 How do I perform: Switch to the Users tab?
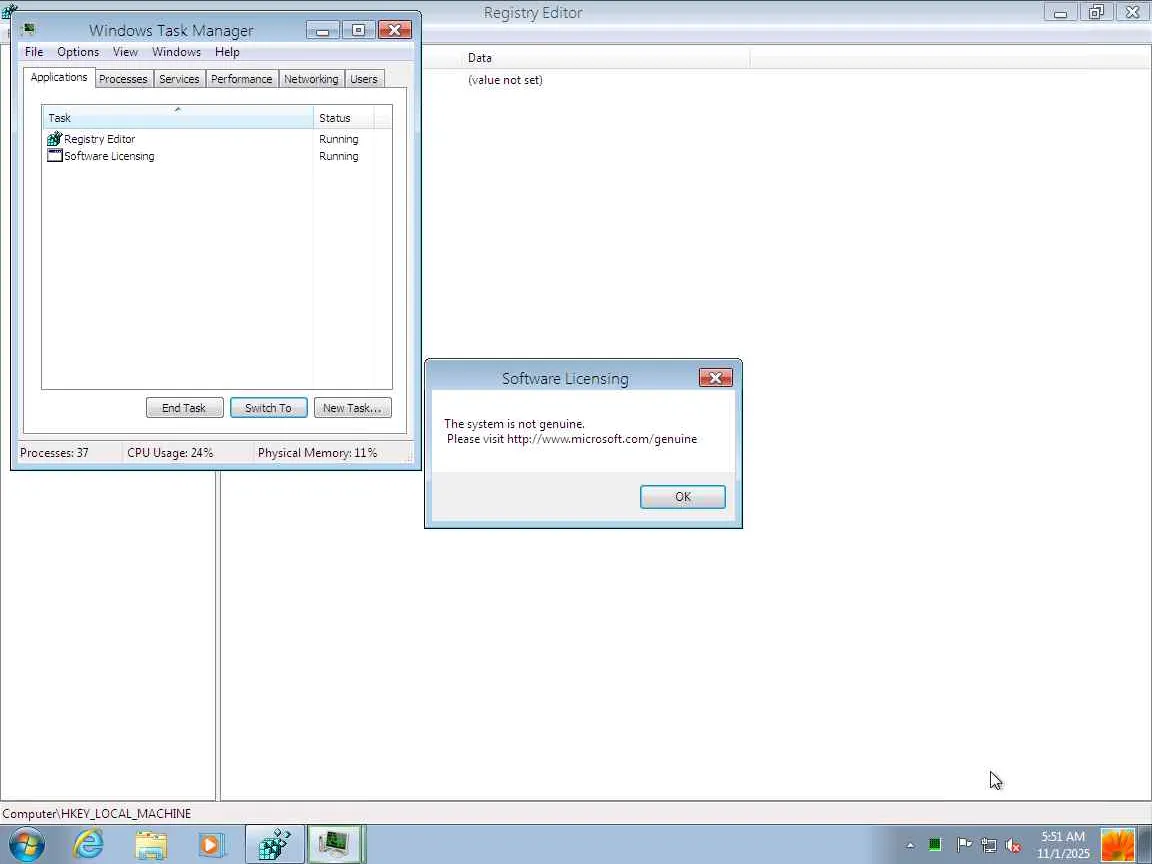click(364, 79)
